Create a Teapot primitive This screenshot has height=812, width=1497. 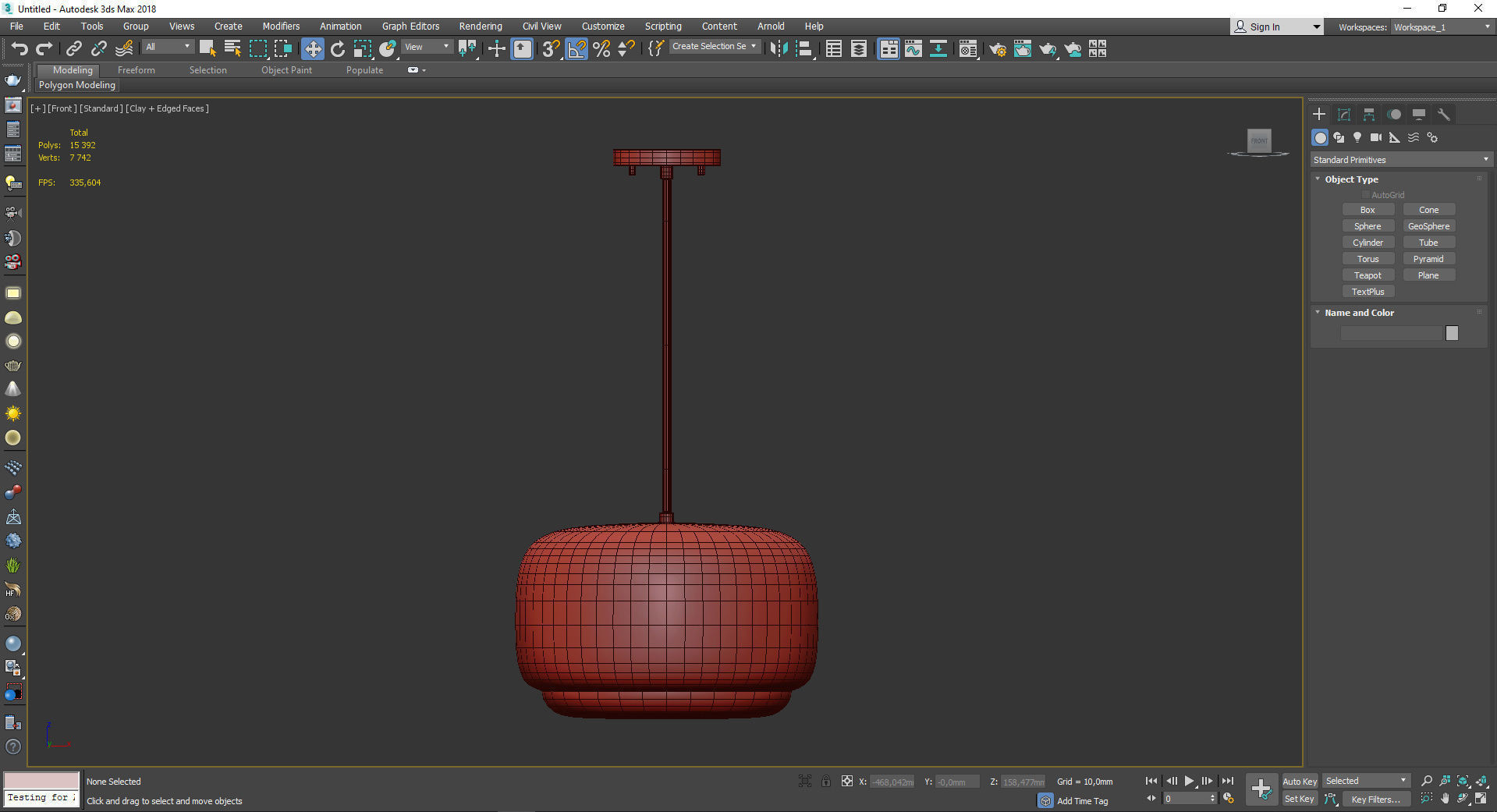[x=1368, y=275]
